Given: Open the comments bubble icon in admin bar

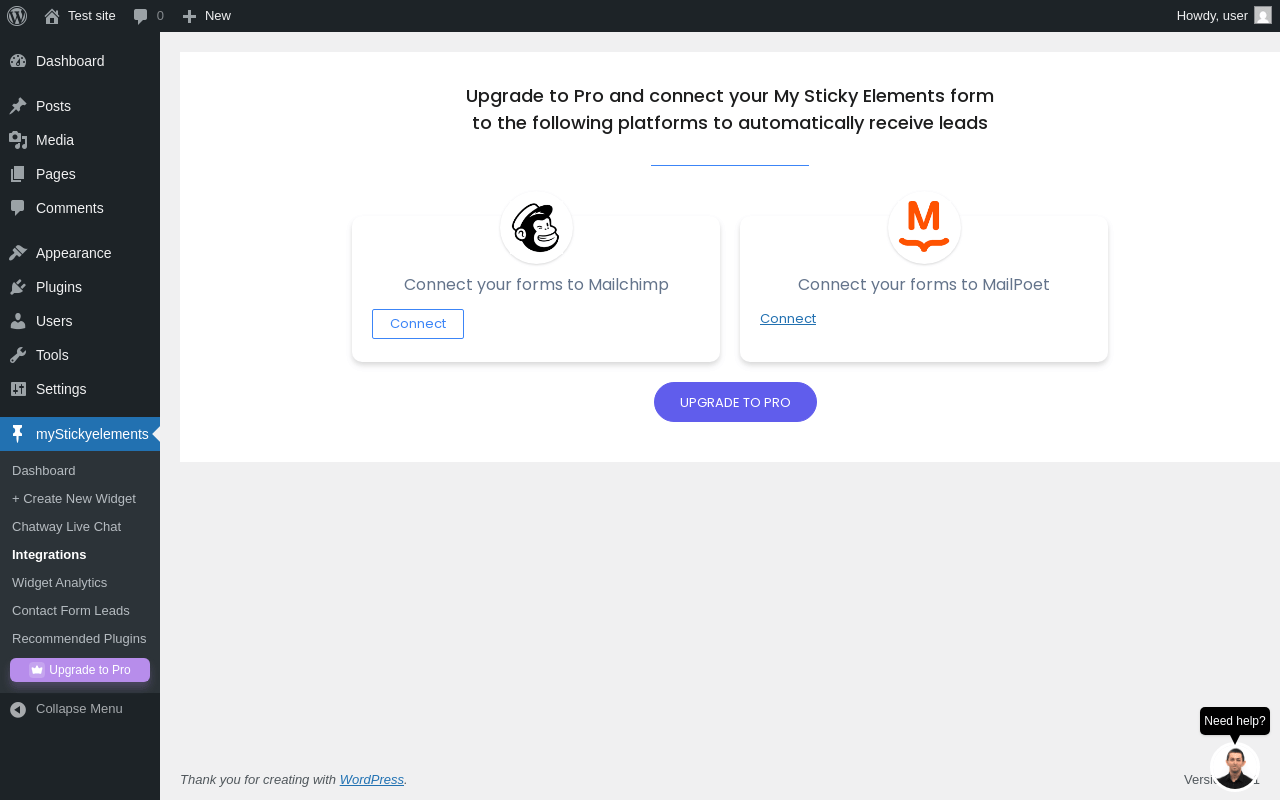Looking at the screenshot, I should [141, 16].
